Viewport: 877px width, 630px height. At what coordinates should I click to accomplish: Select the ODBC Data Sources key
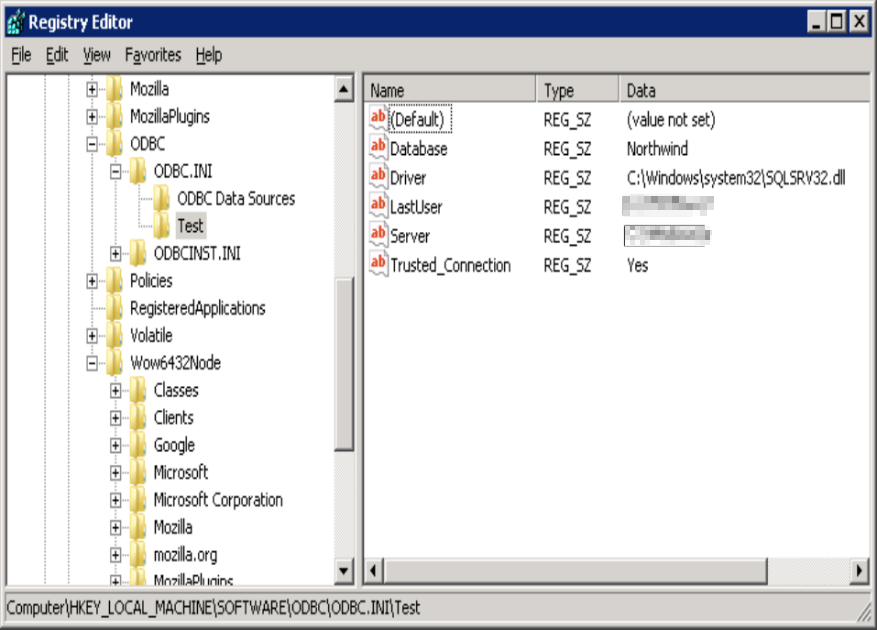[236, 199]
